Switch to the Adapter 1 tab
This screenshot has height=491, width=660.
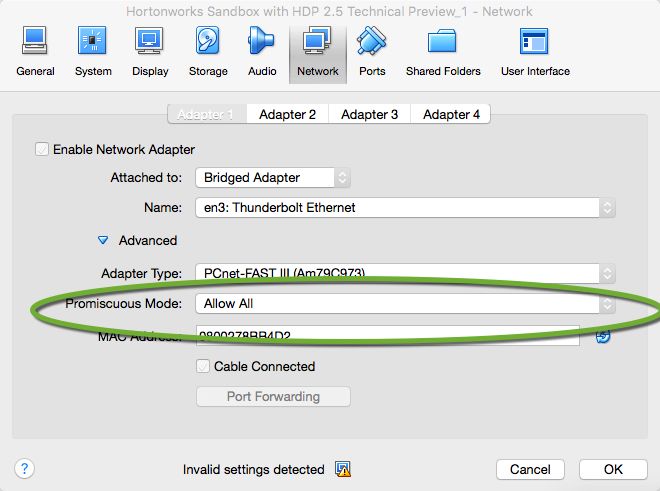207,114
